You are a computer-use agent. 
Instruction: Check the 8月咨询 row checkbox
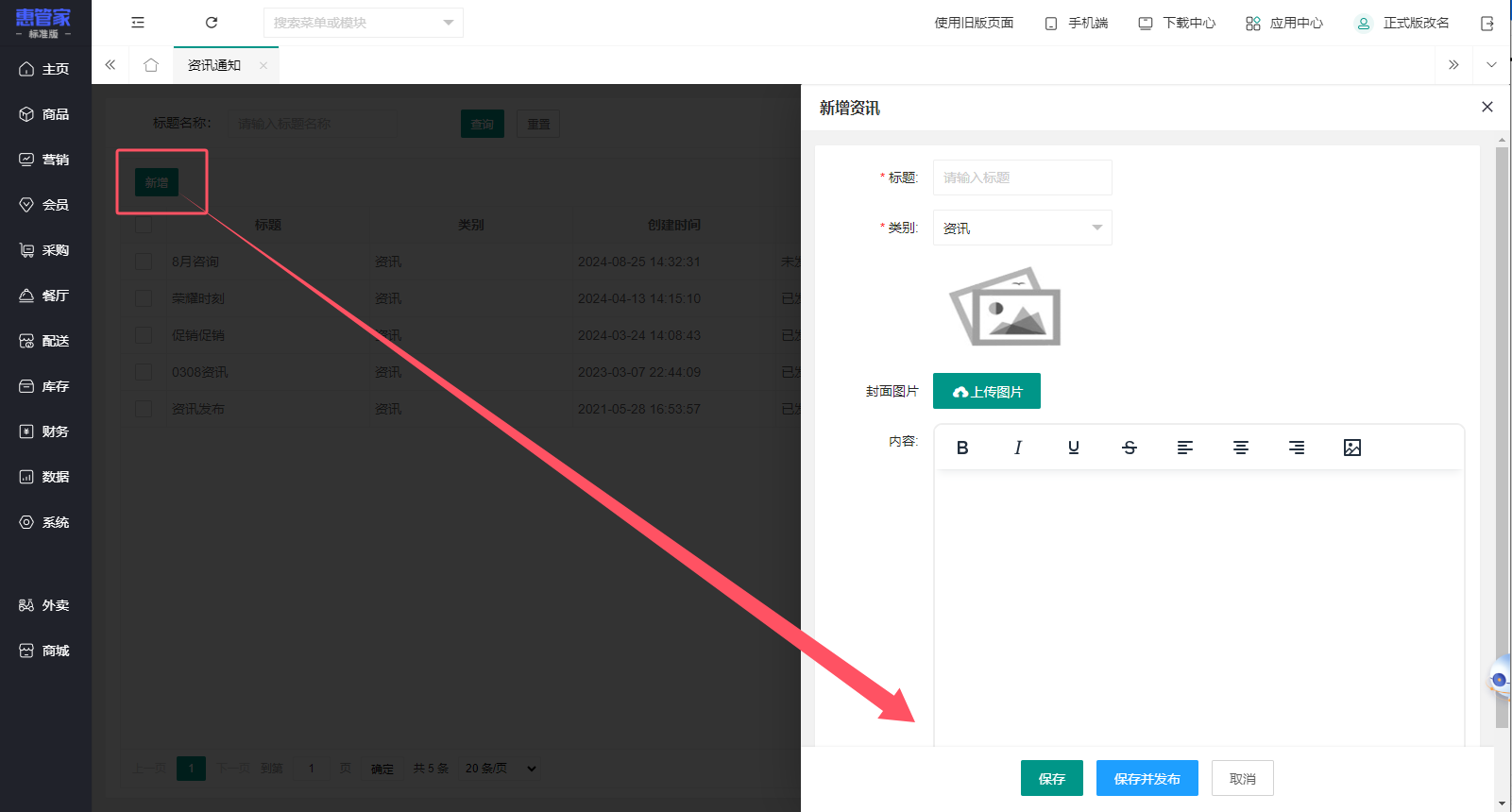pyautogui.click(x=144, y=262)
